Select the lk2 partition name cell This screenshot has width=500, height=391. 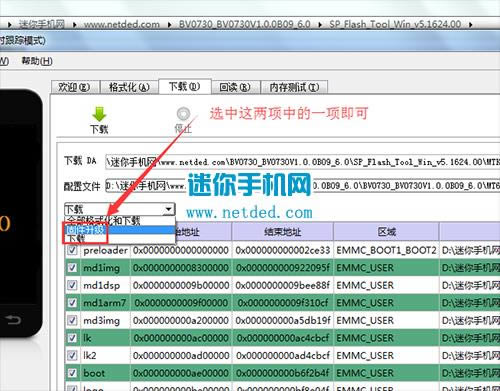click(105, 355)
